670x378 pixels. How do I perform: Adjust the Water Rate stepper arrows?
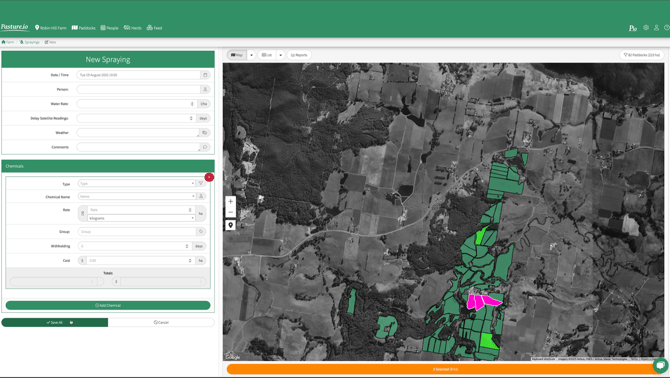click(x=192, y=104)
